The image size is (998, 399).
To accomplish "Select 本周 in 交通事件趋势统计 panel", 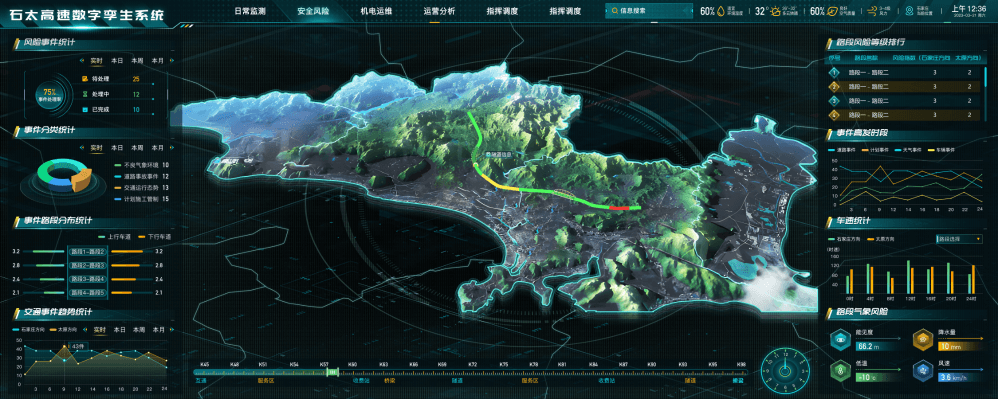I will pyautogui.click(x=138, y=330).
